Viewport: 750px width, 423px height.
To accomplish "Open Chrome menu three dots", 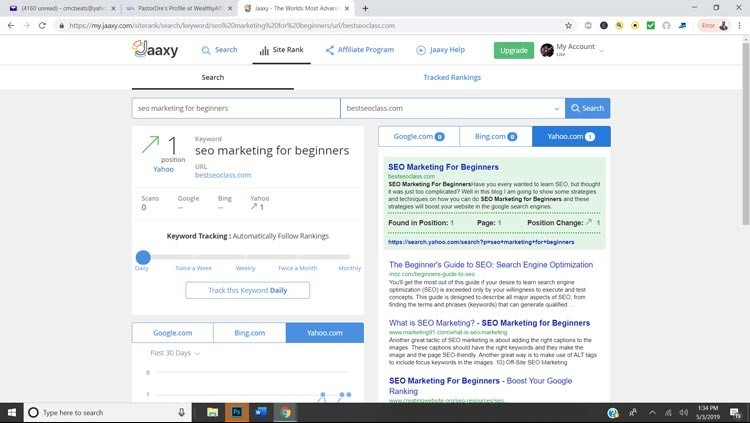I will [739, 25].
